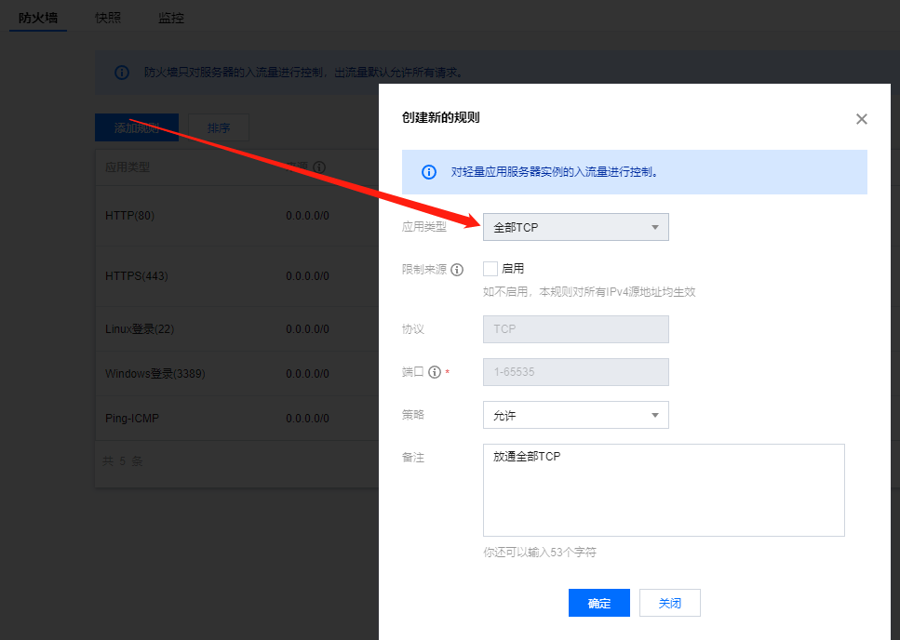The width and height of the screenshot is (900, 640).
Task: Click the info icon in firewall notice bar
Action: [122, 73]
